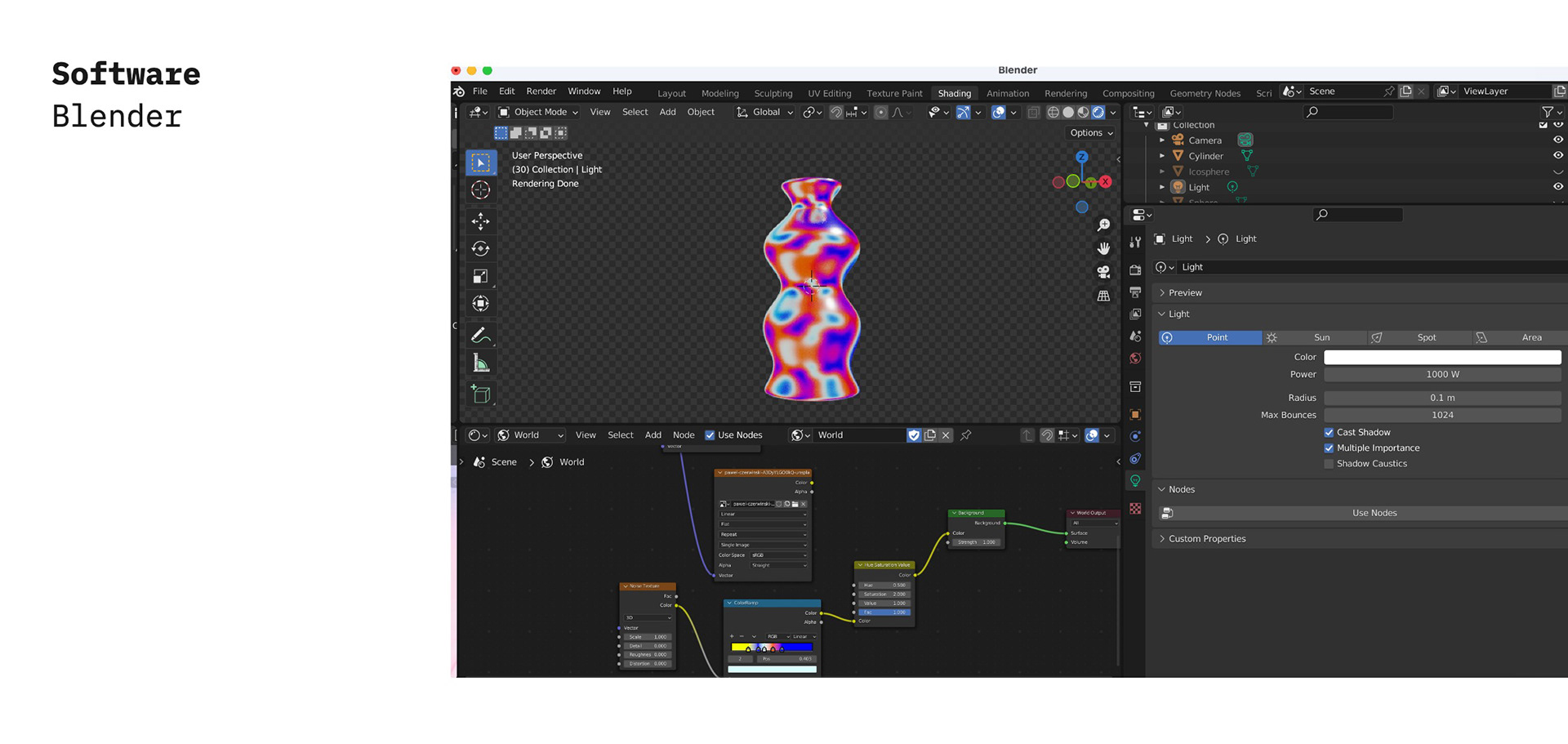Click the Blender logo menu icon

[x=460, y=91]
